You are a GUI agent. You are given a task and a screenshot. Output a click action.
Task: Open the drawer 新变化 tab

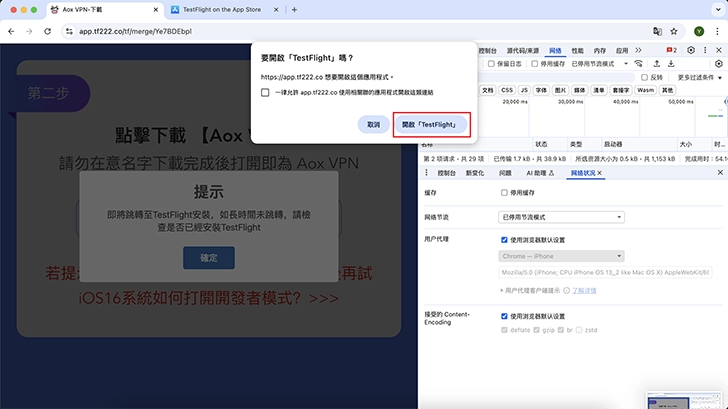click(474, 173)
